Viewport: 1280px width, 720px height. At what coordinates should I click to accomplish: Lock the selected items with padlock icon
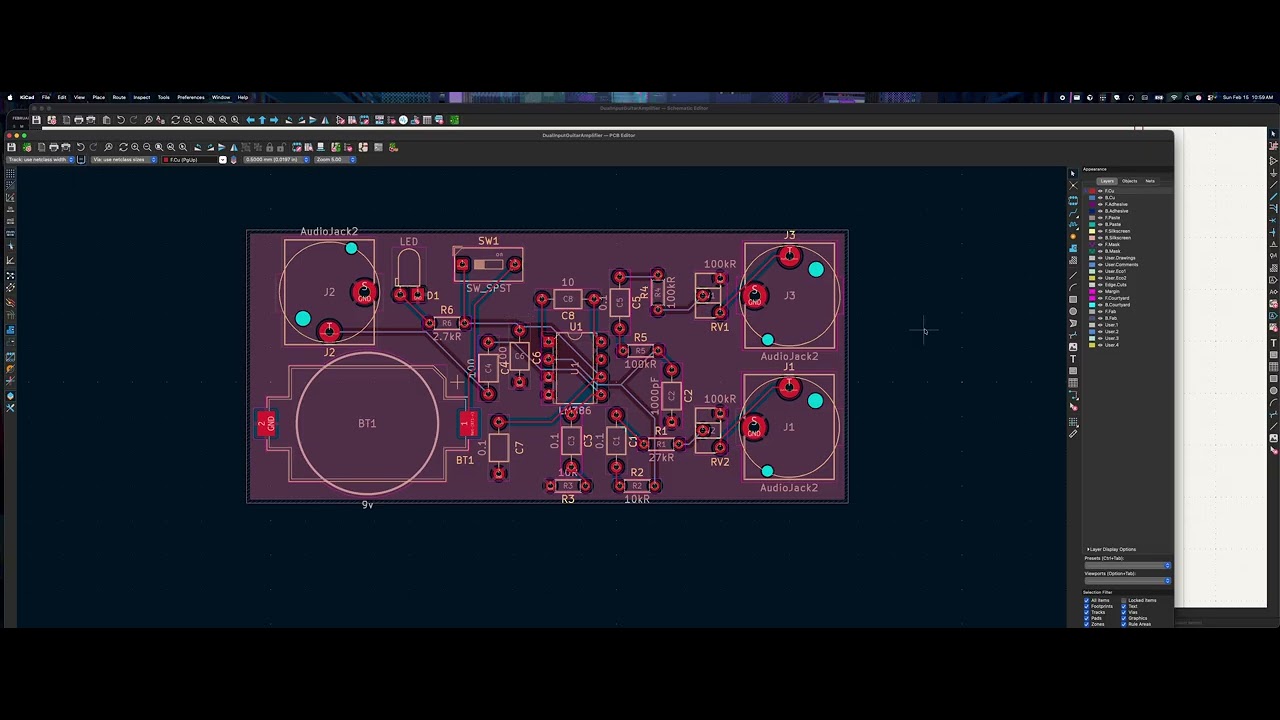(270, 147)
